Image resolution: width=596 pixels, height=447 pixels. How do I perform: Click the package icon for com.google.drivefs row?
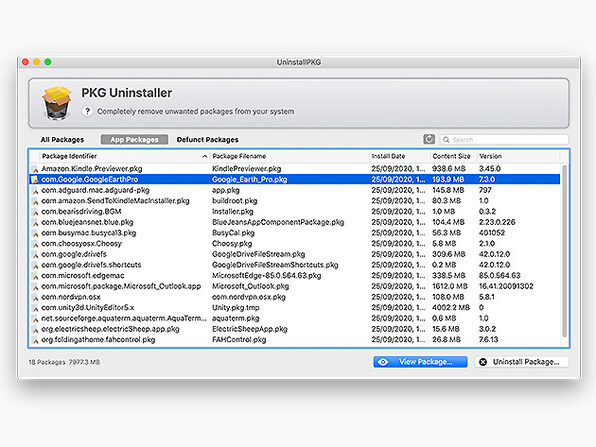click(35, 254)
